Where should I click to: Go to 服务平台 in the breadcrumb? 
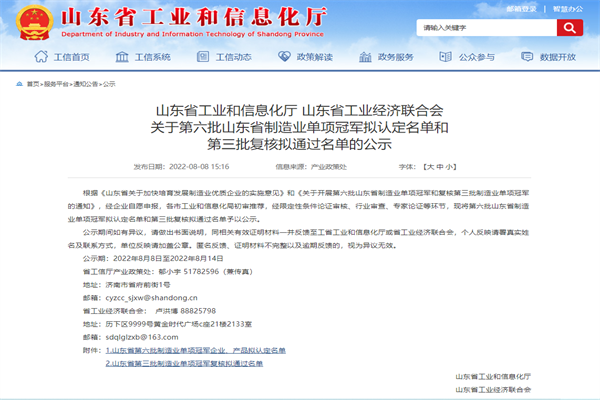click(56, 84)
